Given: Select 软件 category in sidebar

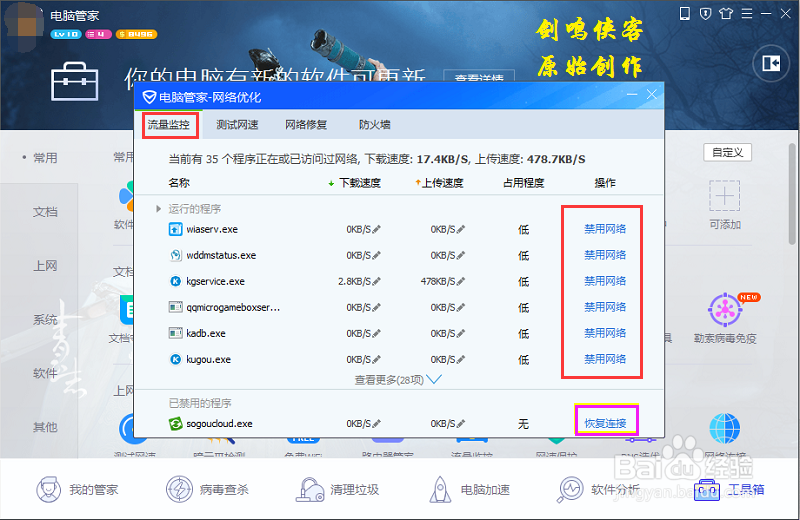Looking at the screenshot, I should coord(45,374).
